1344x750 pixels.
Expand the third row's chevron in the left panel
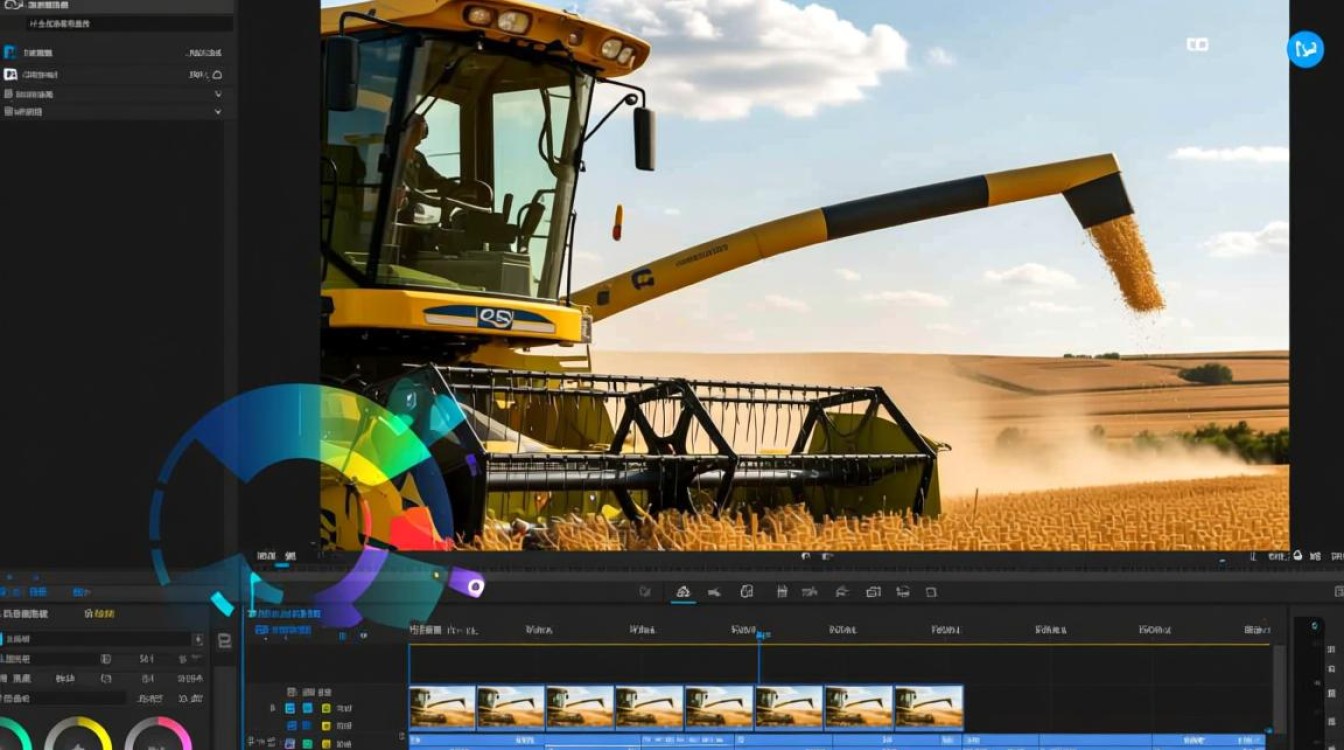[218, 94]
